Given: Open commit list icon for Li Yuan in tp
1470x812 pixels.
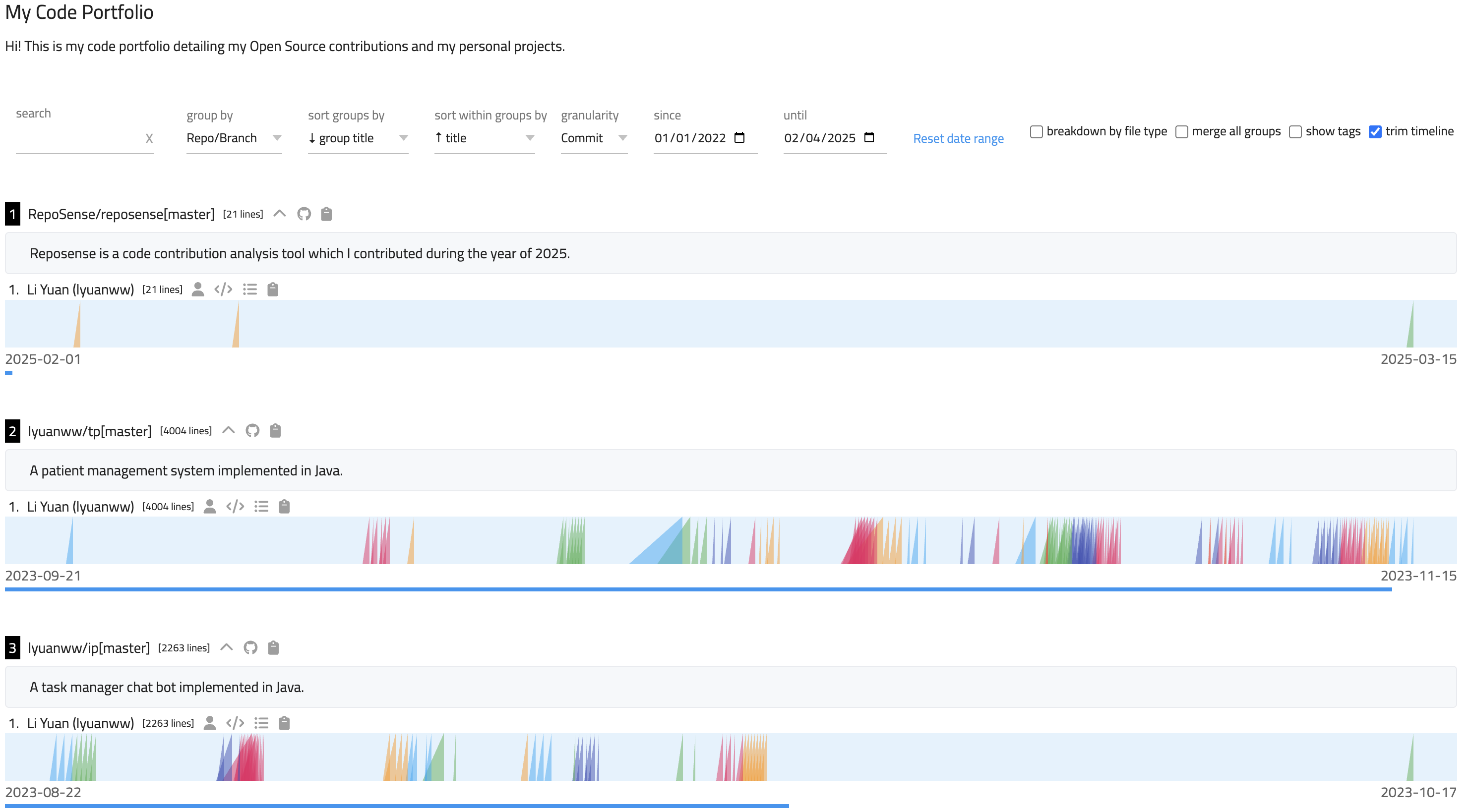Looking at the screenshot, I should [261, 506].
